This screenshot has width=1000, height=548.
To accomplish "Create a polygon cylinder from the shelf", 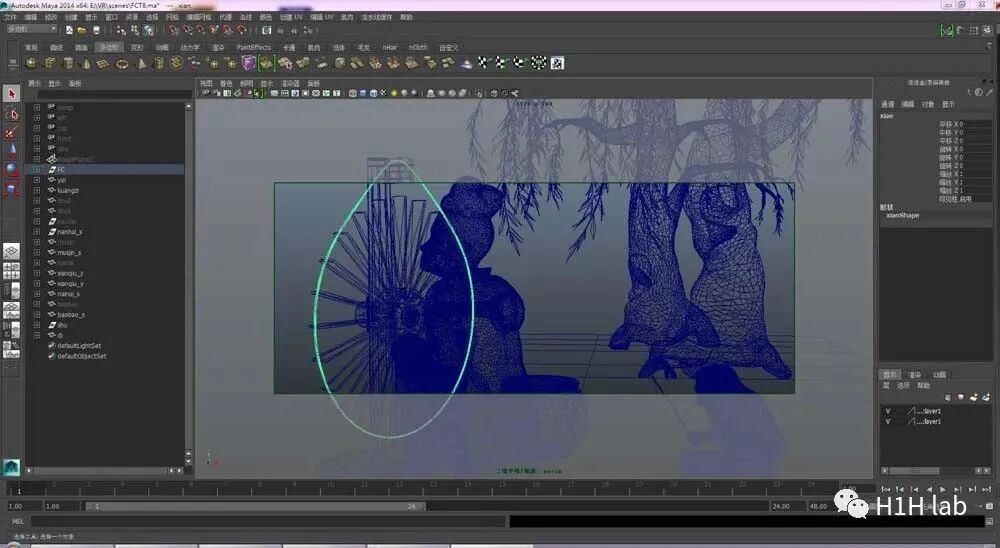I will click(x=68, y=63).
